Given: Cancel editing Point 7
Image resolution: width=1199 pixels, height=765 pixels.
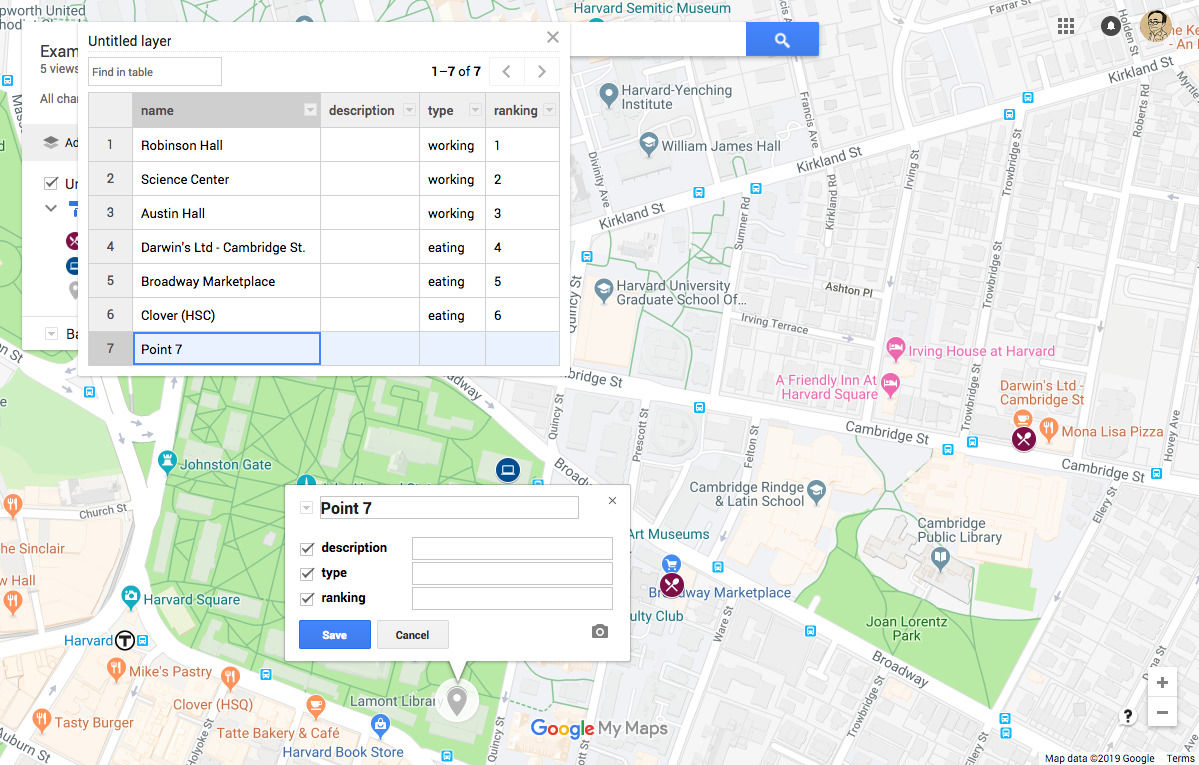Looking at the screenshot, I should [x=412, y=634].
